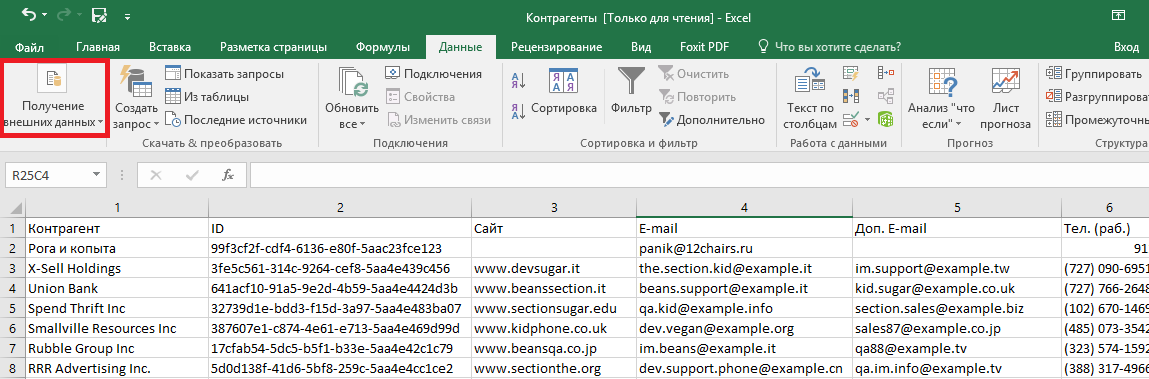
Task: Click the green Manage Data Model icon
Action: (886, 119)
